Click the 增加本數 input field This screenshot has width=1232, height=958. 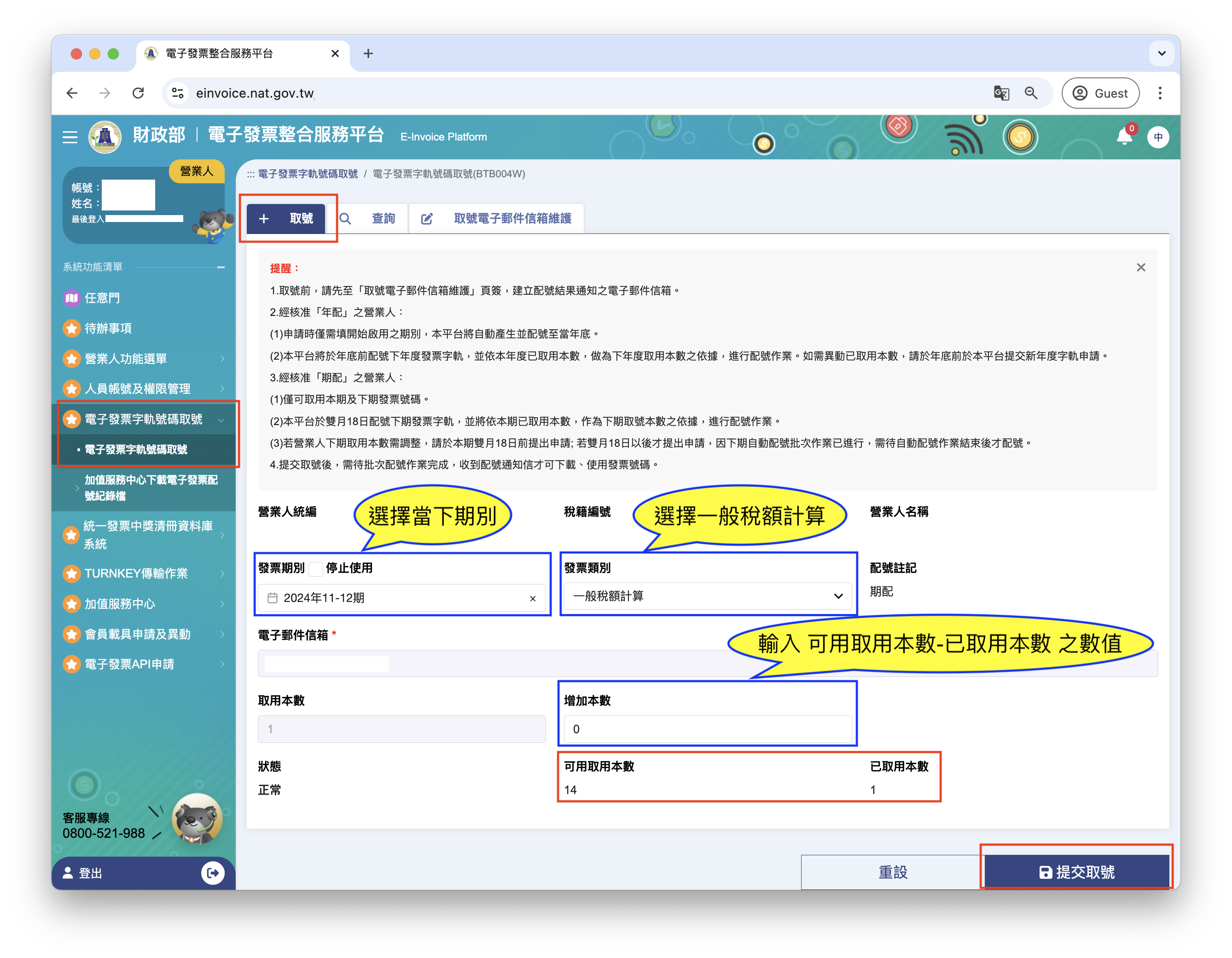point(707,729)
